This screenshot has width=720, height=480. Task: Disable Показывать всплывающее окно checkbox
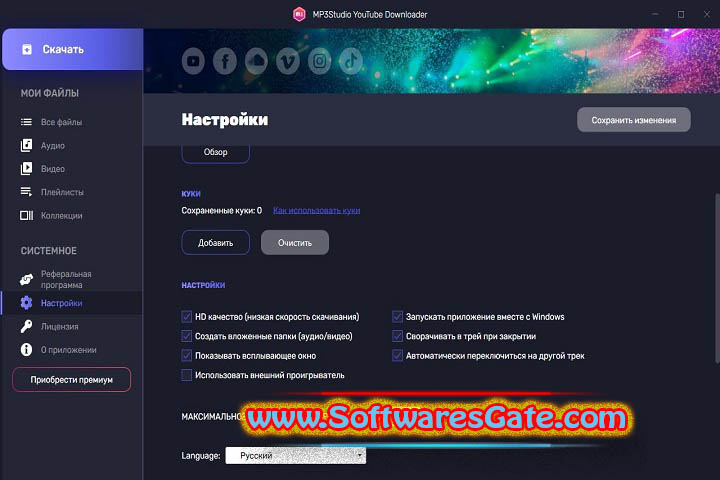[186, 356]
